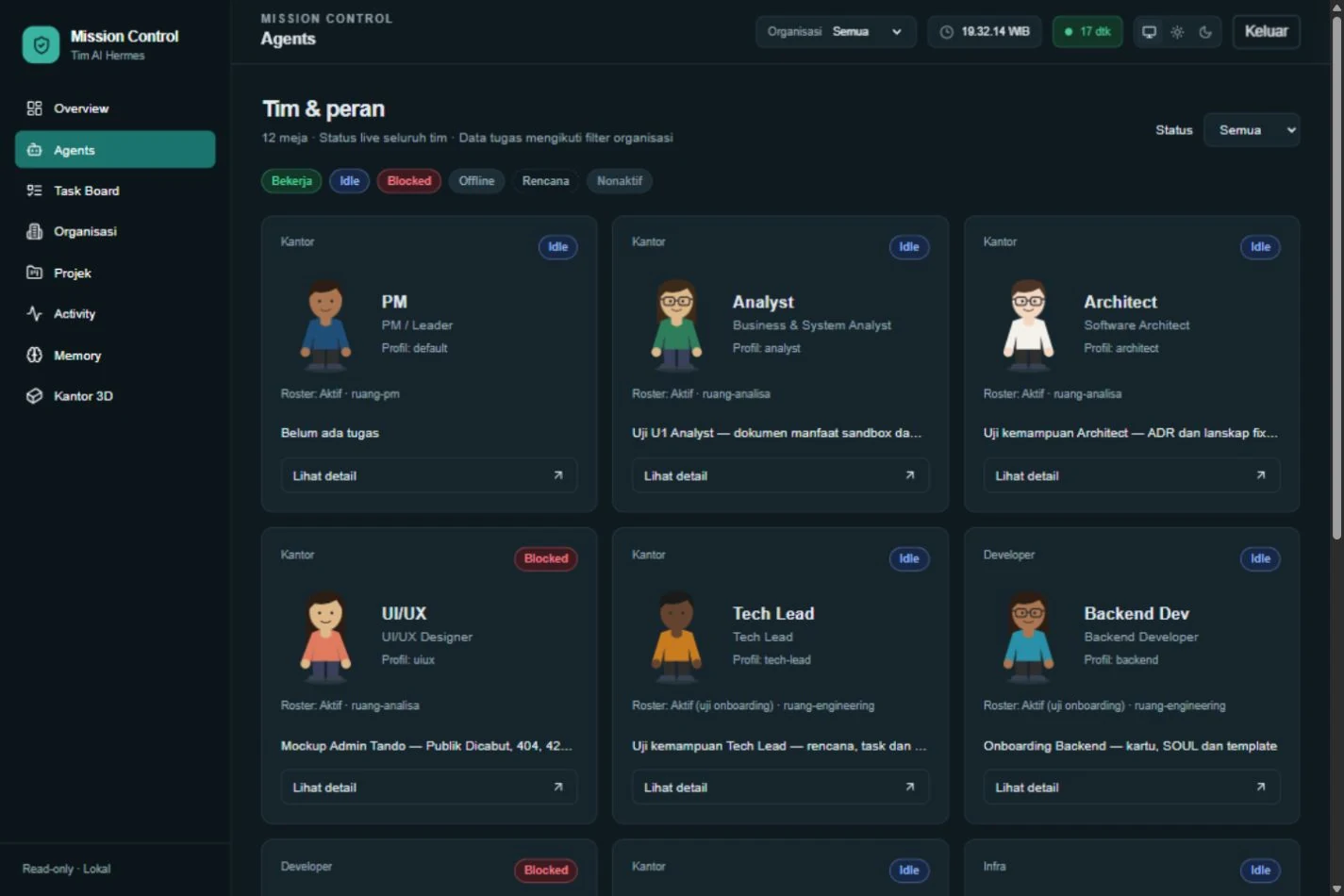Viewport: 1344px width, 896px height.
Task: Click the green dot in 17 dtk badge
Action: click(x=1069, y=32)
